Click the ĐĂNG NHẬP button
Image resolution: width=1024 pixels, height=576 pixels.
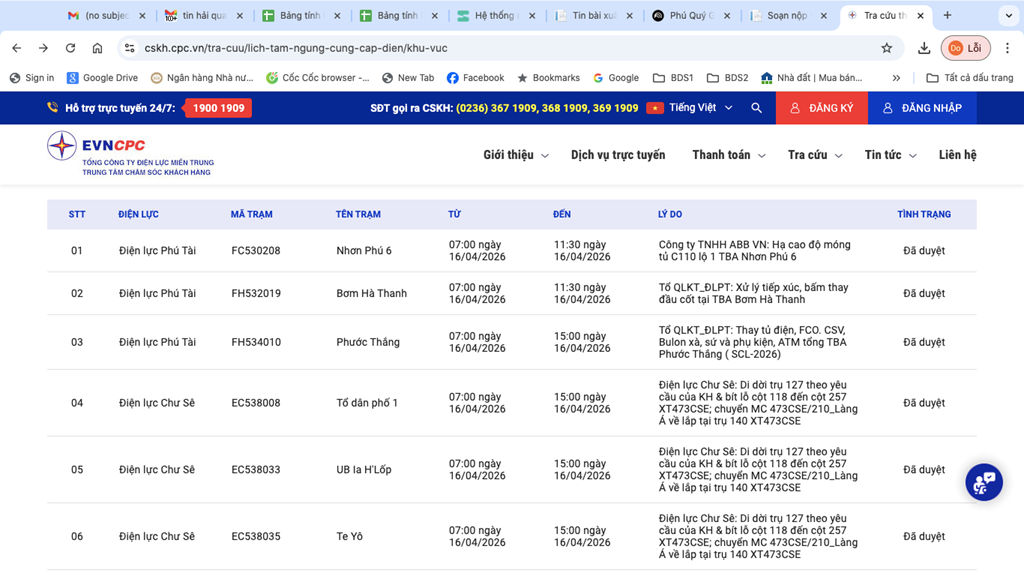pyautogui.click(x=921, y=108)
